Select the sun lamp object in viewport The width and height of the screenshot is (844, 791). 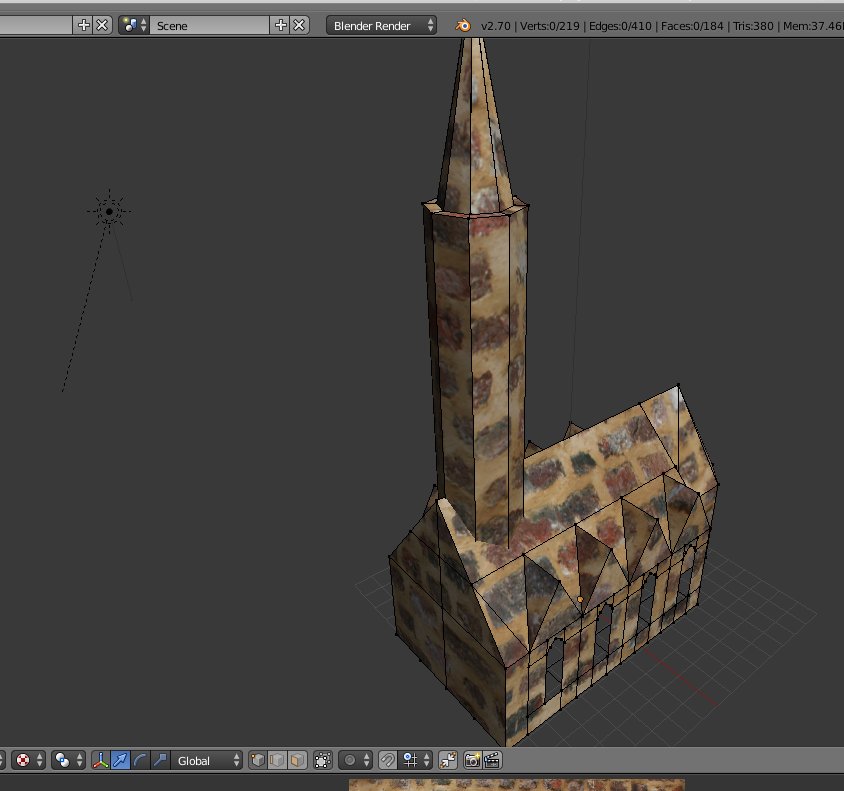point(109,211)
